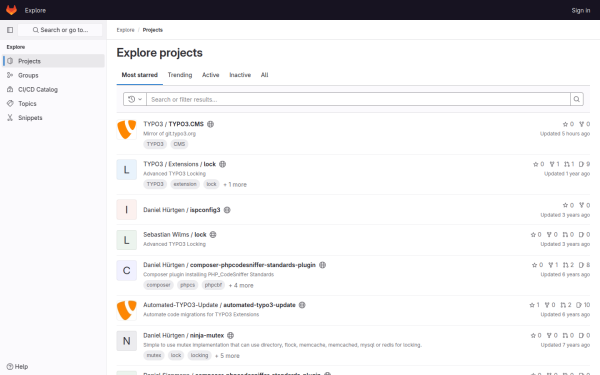Click public globe icon beside ninja-mutex
The width and height of the screenshot is (600, 375).
click(x=230, y=335)
